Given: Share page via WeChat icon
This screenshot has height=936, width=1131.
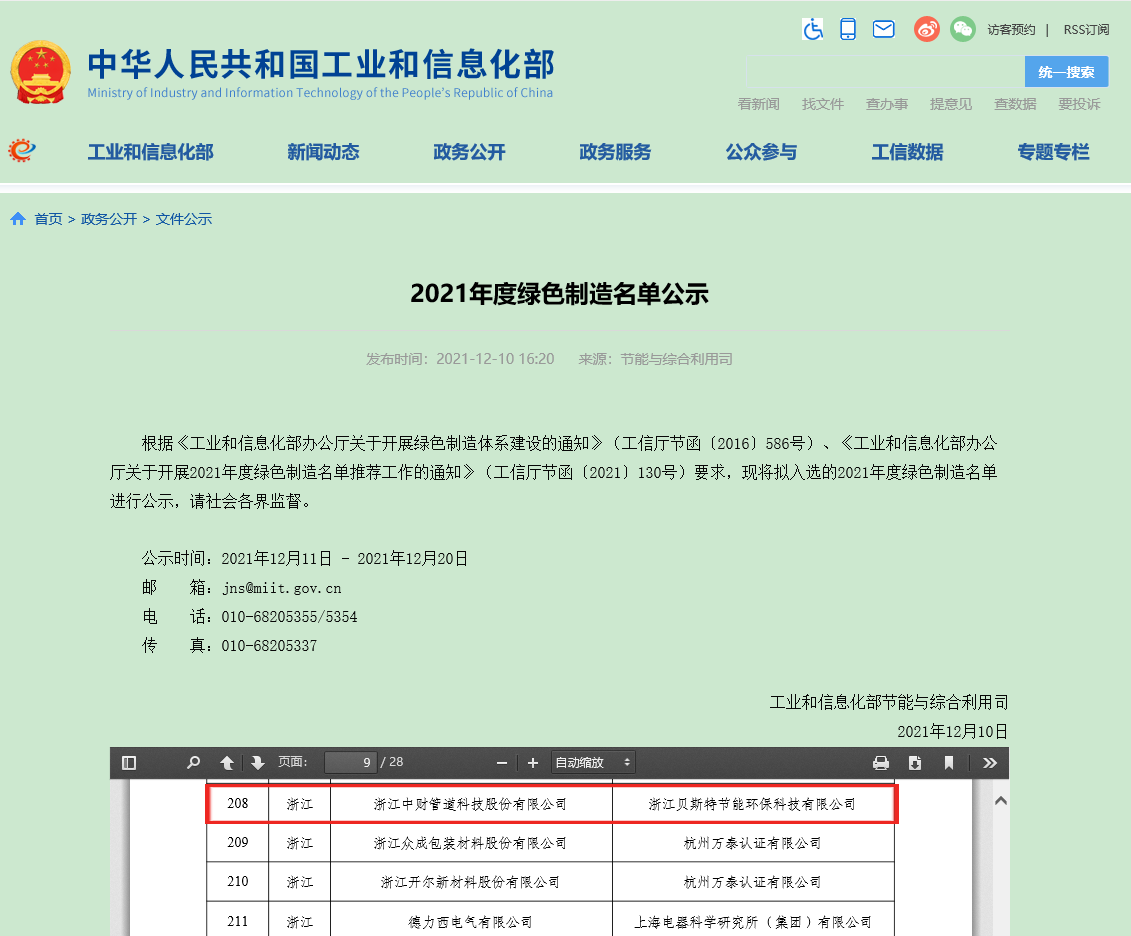Looking at the screenshot, I should coord(962,29).
